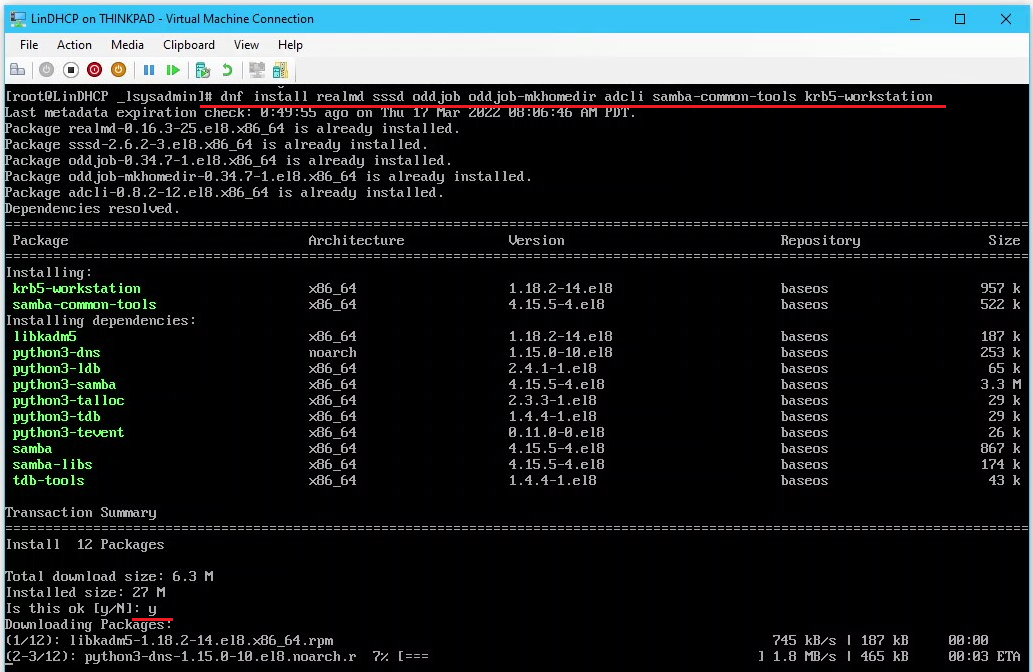Click the 'Is this ok [y/N]: y' prompt
This screenshot has height=672, width=1033.
tap(81, 609)
